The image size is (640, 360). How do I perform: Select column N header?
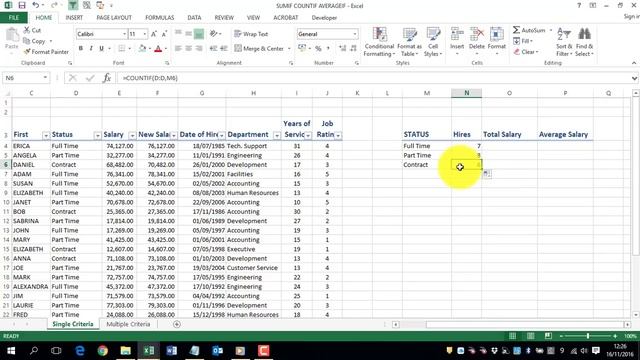(467, 93)
